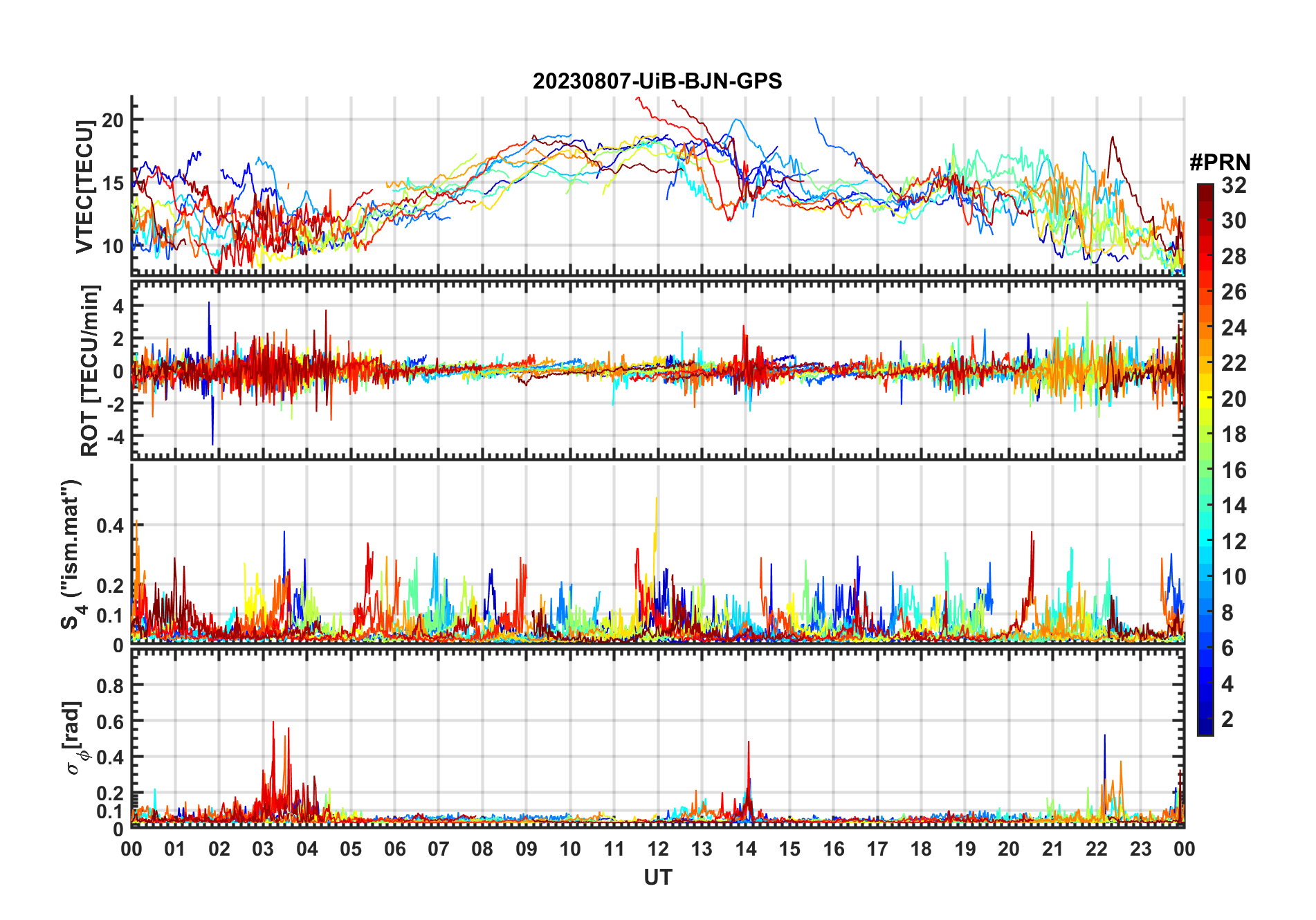Click VTEC axis tick label 20
This screenshot has height=920, width=1316.
[113, 120]
